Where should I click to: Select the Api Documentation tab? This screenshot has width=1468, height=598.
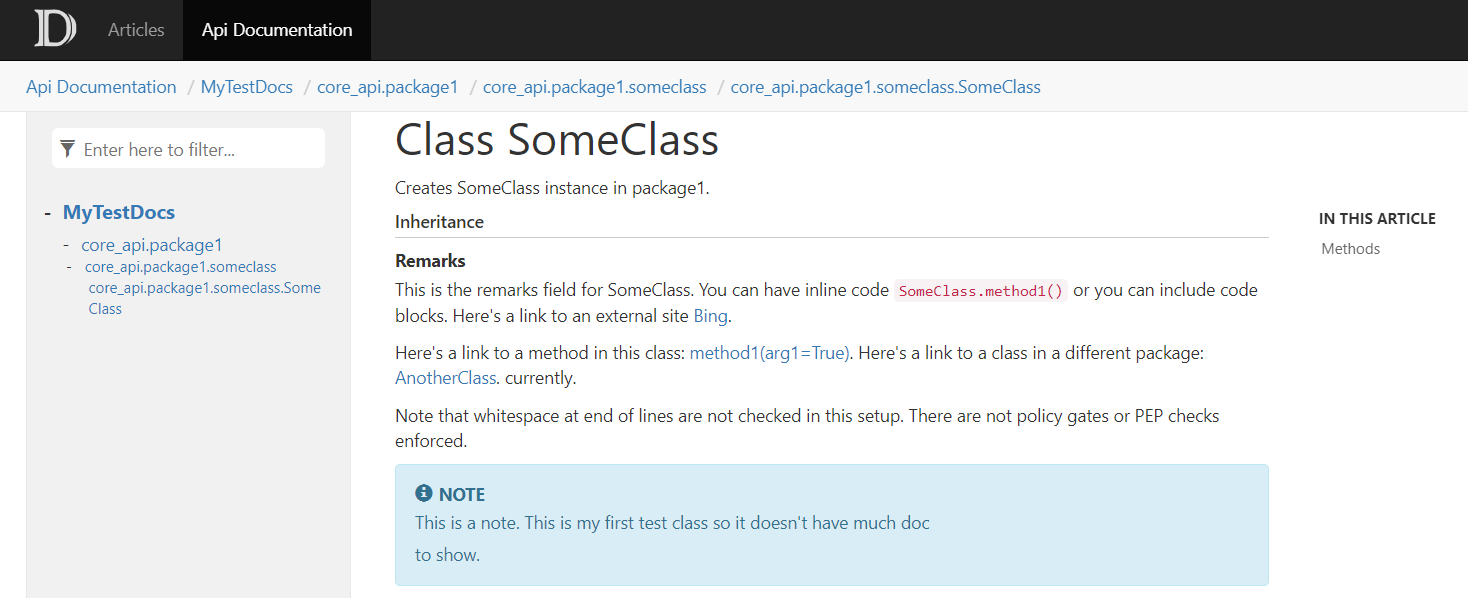coord(277,30)
